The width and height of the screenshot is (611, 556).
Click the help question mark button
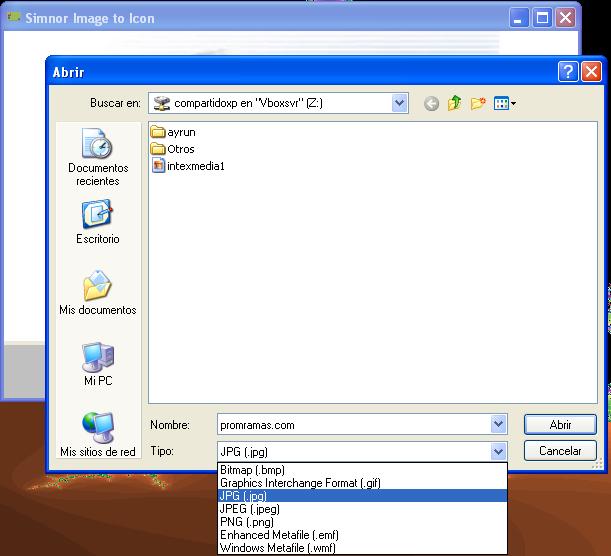click(568, 72)
